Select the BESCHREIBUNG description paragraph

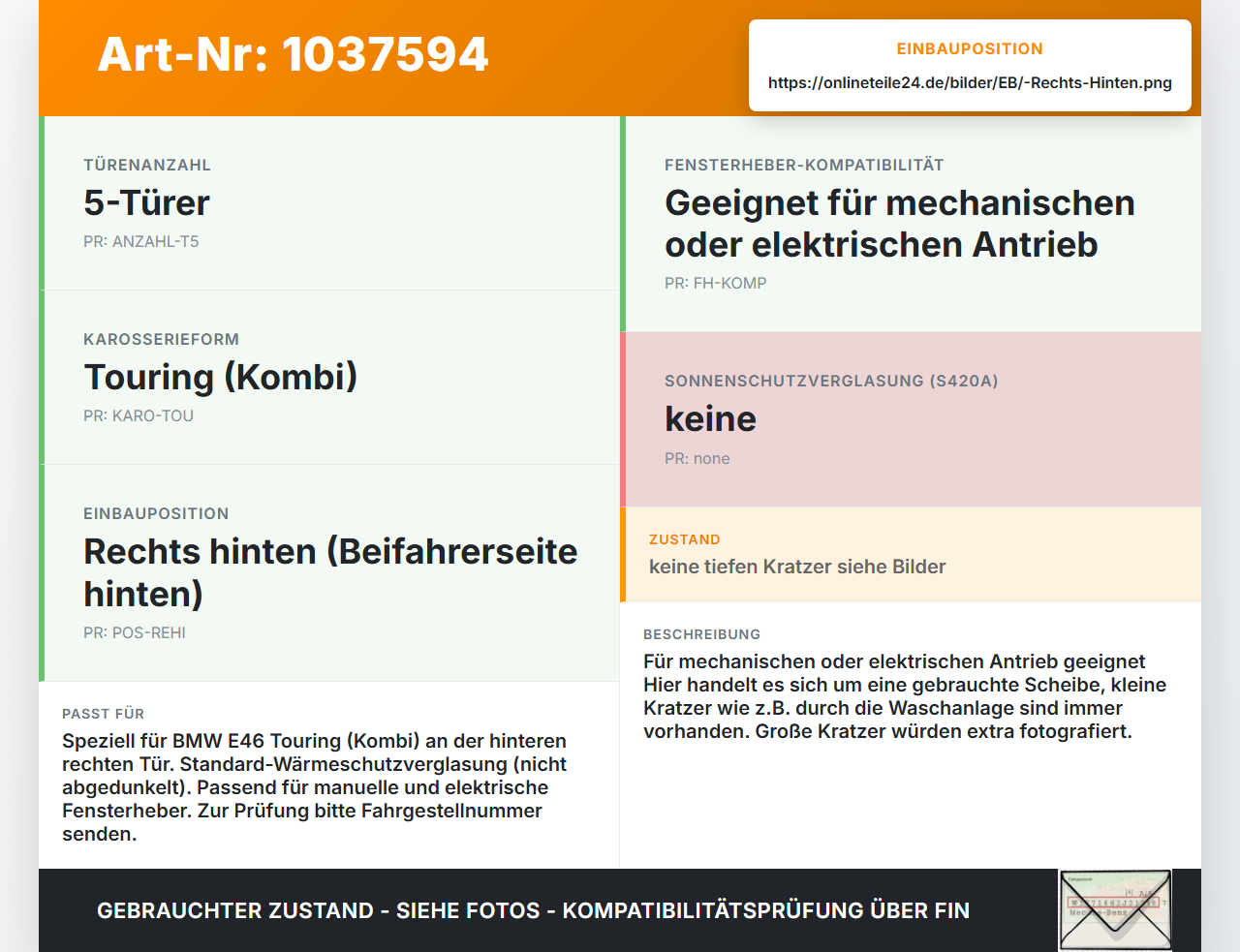coord(905,696)
